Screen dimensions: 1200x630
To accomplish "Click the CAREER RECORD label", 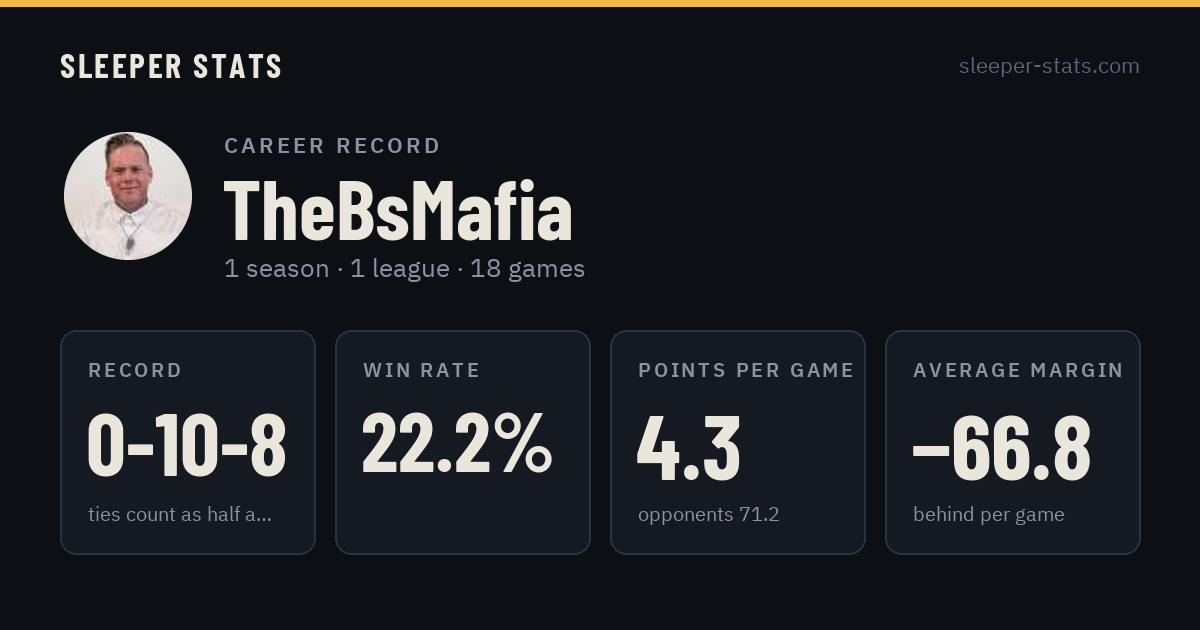I will click(332, 146).
